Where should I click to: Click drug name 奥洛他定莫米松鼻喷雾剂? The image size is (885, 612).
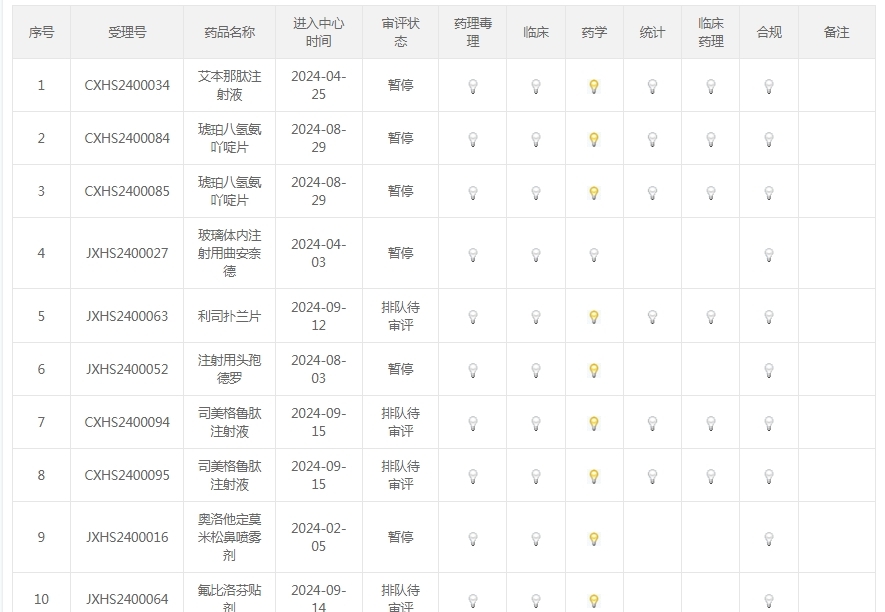click(x=229, y=537)
